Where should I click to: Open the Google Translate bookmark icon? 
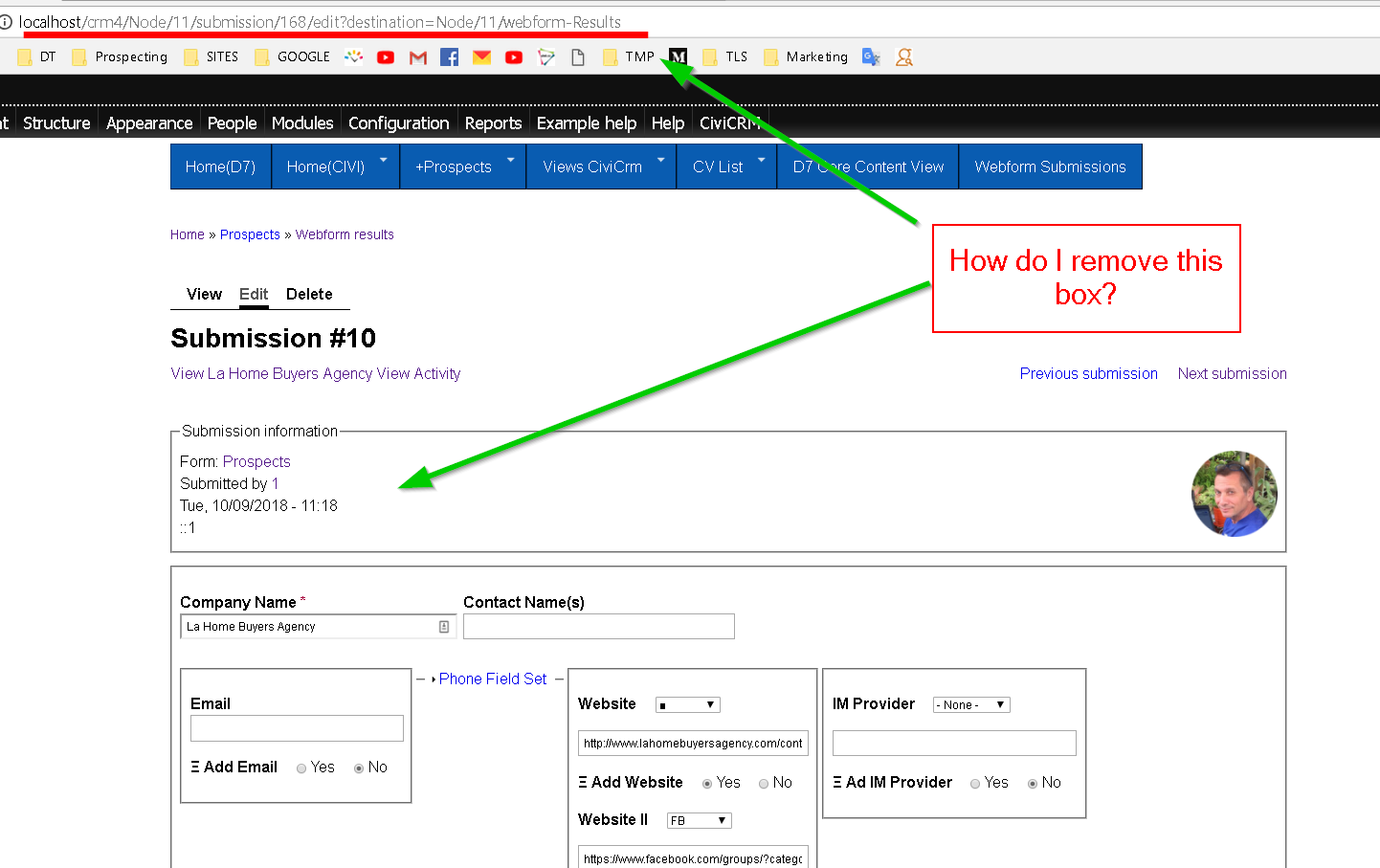871,57
